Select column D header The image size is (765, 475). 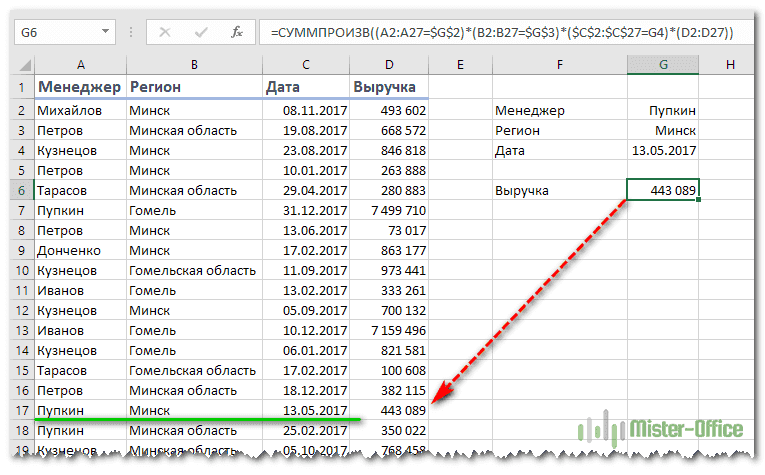pos(391,65)
